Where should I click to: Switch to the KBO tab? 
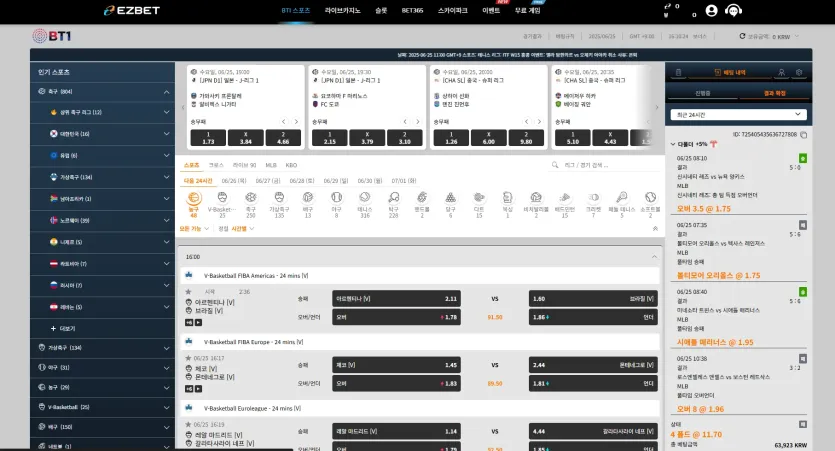(x=291, y=165)
